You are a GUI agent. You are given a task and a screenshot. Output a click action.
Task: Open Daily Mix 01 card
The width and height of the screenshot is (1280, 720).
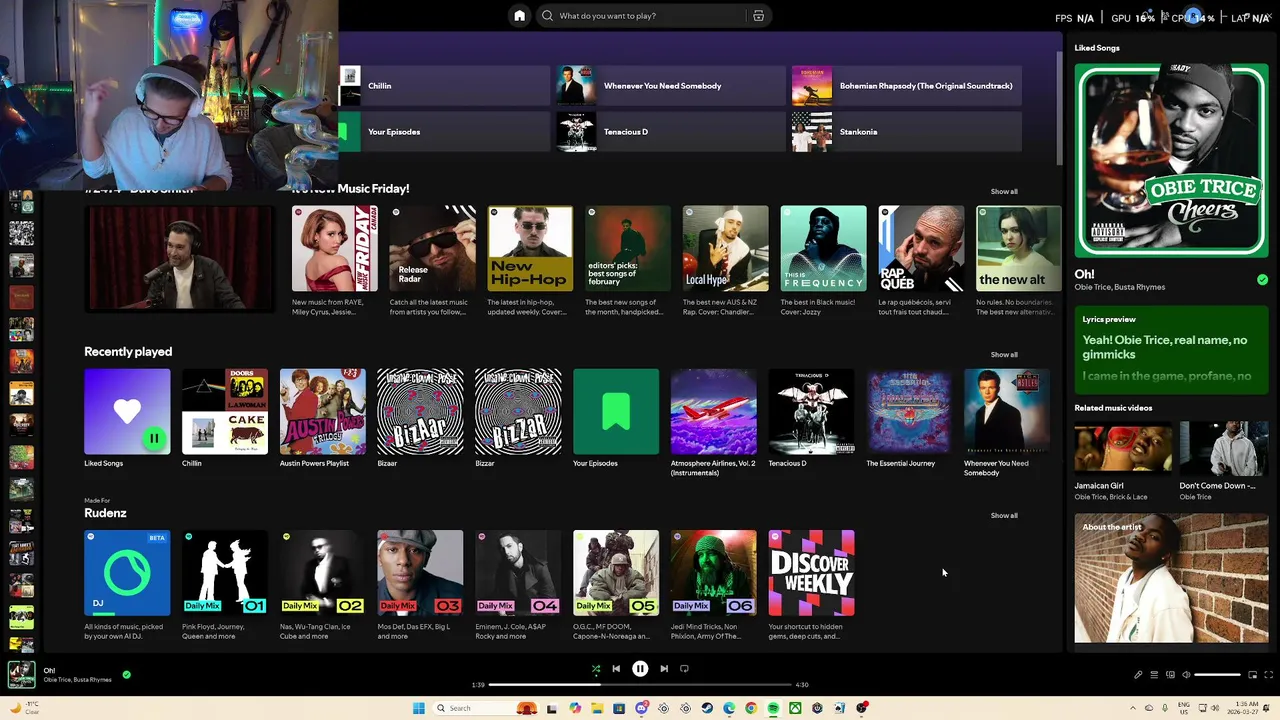[x=225, y=573]
